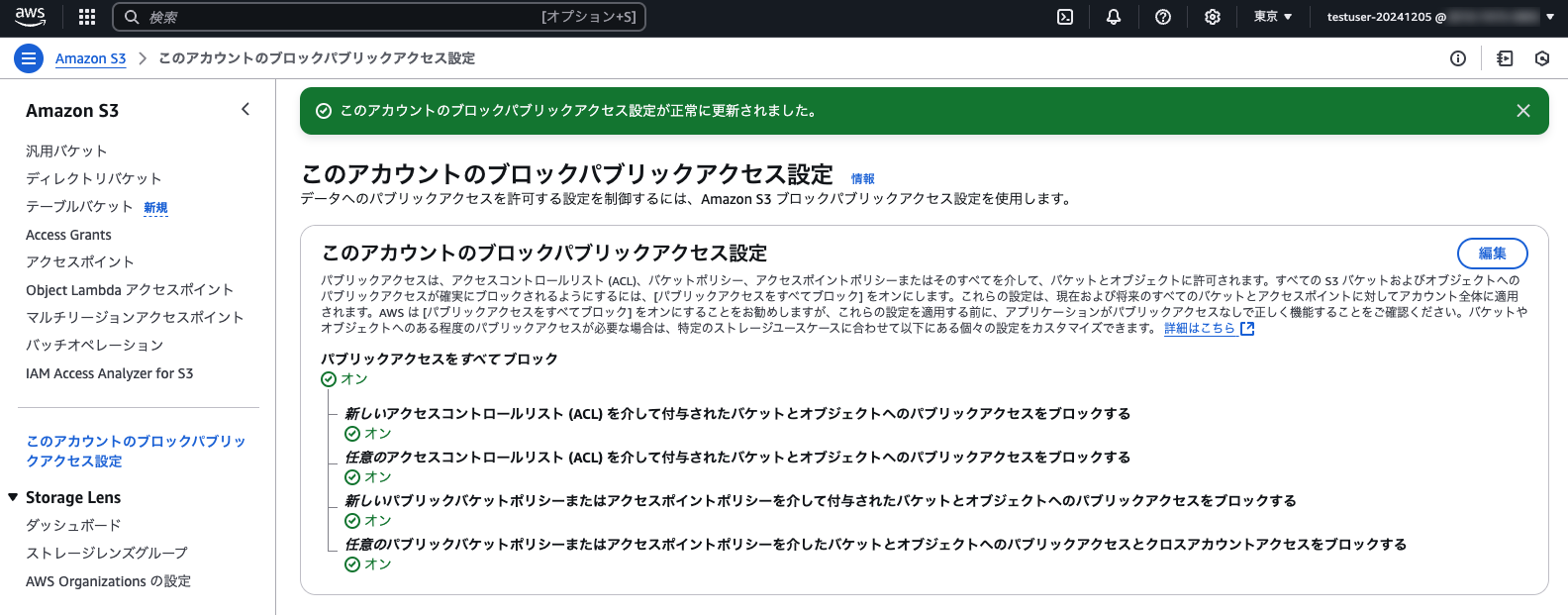Click the パブリックアクセスをすべてブロック label

click(440, 359)
